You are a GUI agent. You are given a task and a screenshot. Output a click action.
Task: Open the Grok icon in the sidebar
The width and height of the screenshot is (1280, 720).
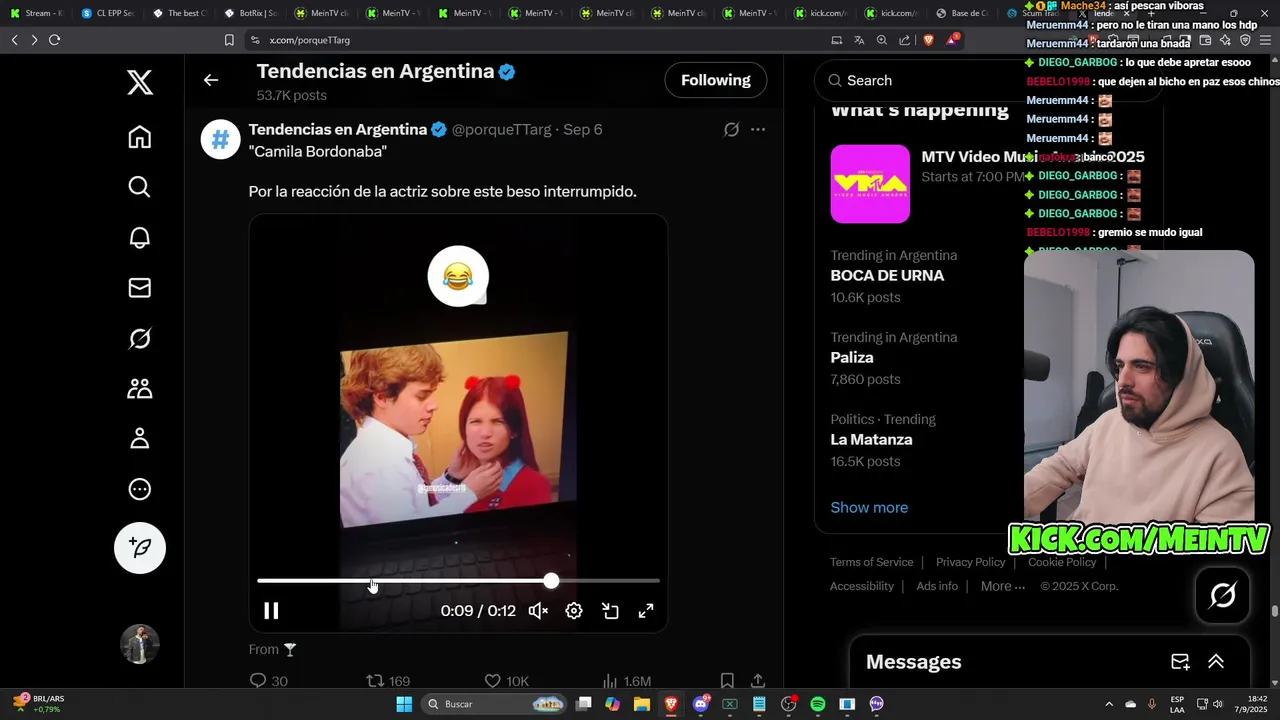[140, 339]
